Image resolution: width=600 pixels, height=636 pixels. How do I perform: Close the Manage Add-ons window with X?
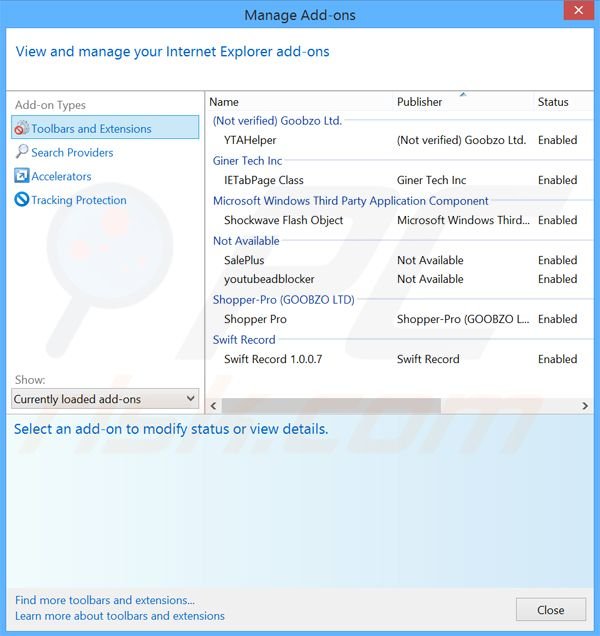tap(578, 10)
